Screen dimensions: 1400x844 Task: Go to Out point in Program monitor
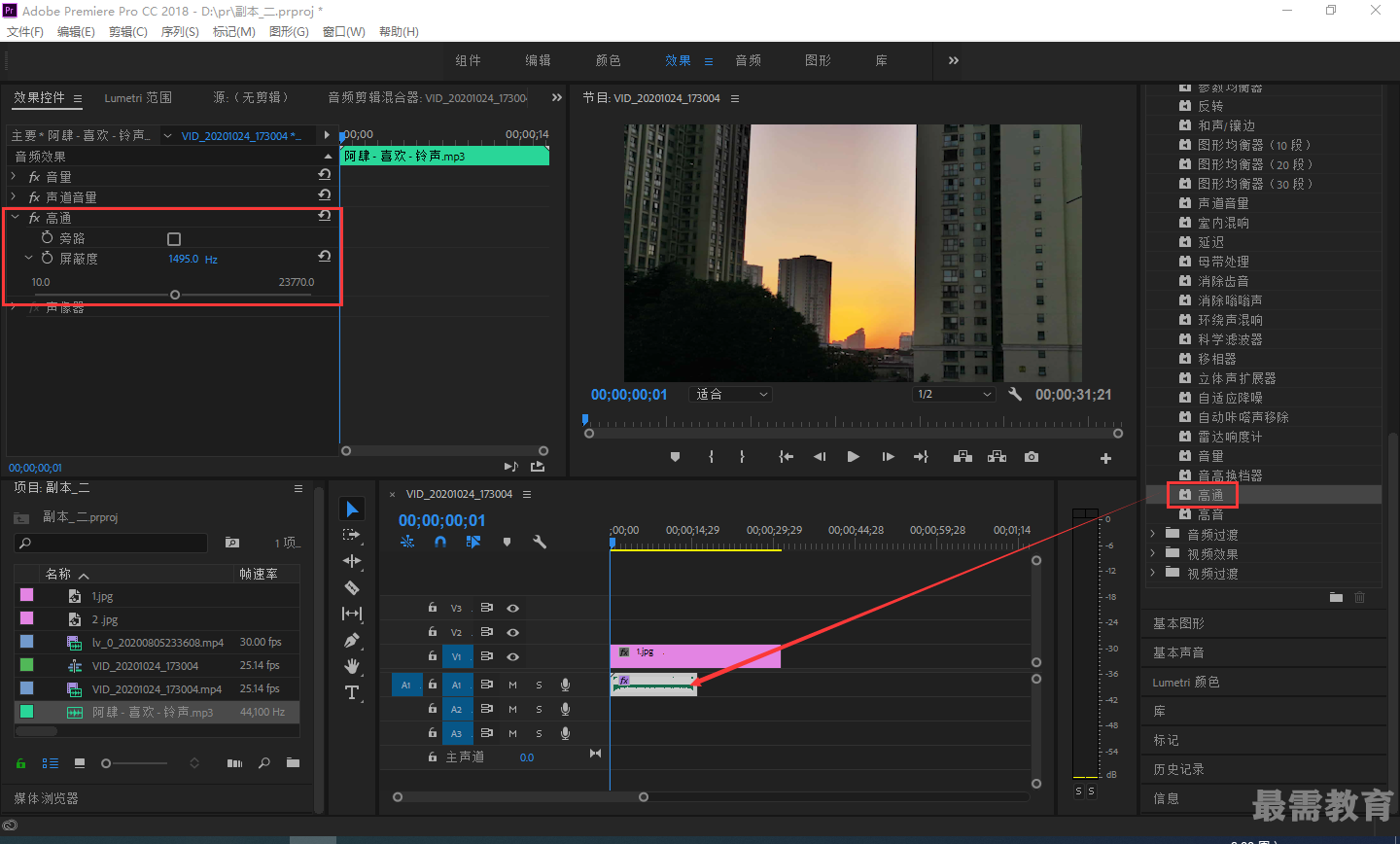tap(921, 457)
